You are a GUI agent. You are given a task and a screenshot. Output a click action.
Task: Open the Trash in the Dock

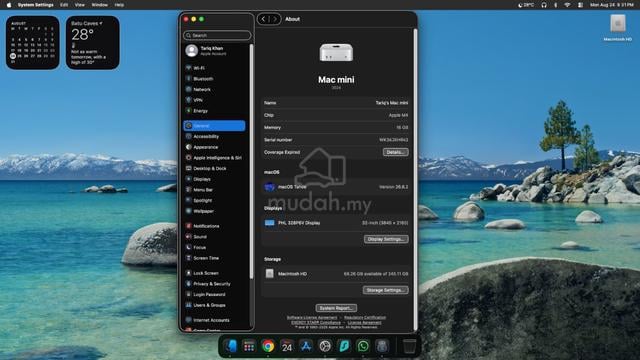[x=409, y=346]
